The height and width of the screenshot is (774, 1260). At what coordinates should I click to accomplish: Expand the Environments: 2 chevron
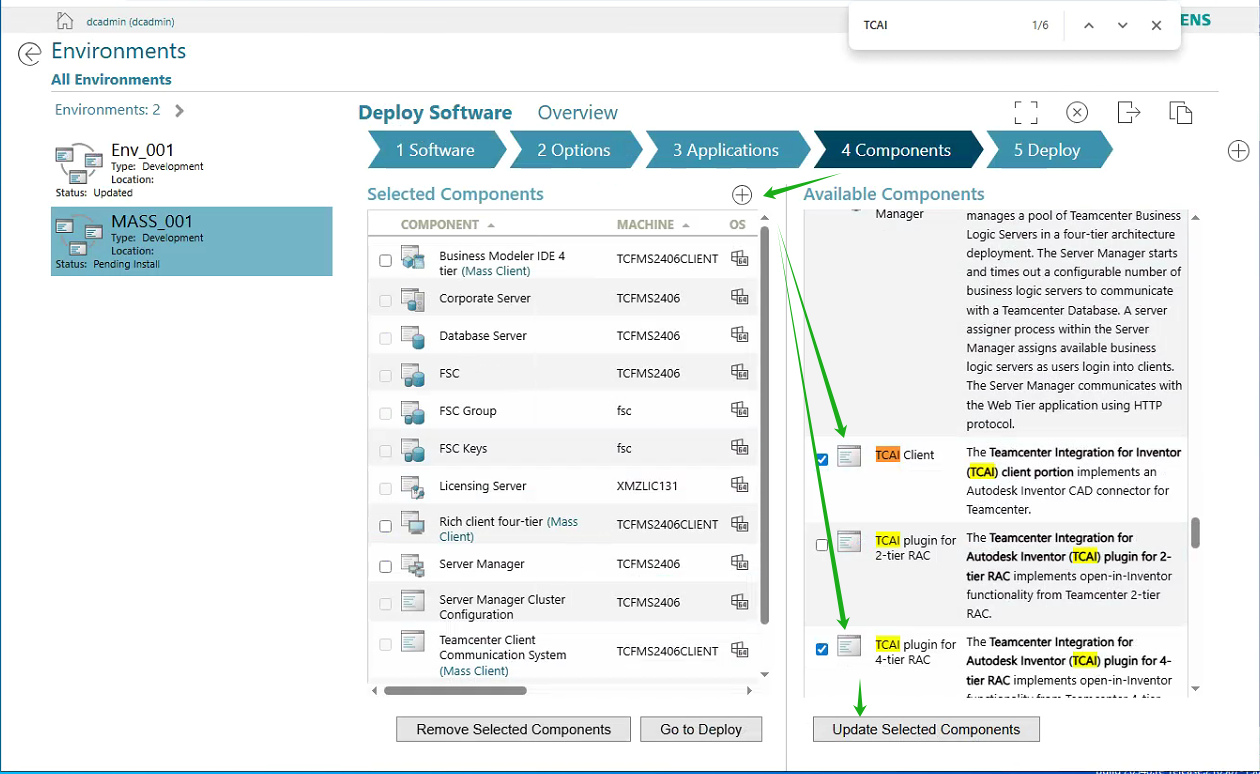pyautogui.click(x=179, y=111)
